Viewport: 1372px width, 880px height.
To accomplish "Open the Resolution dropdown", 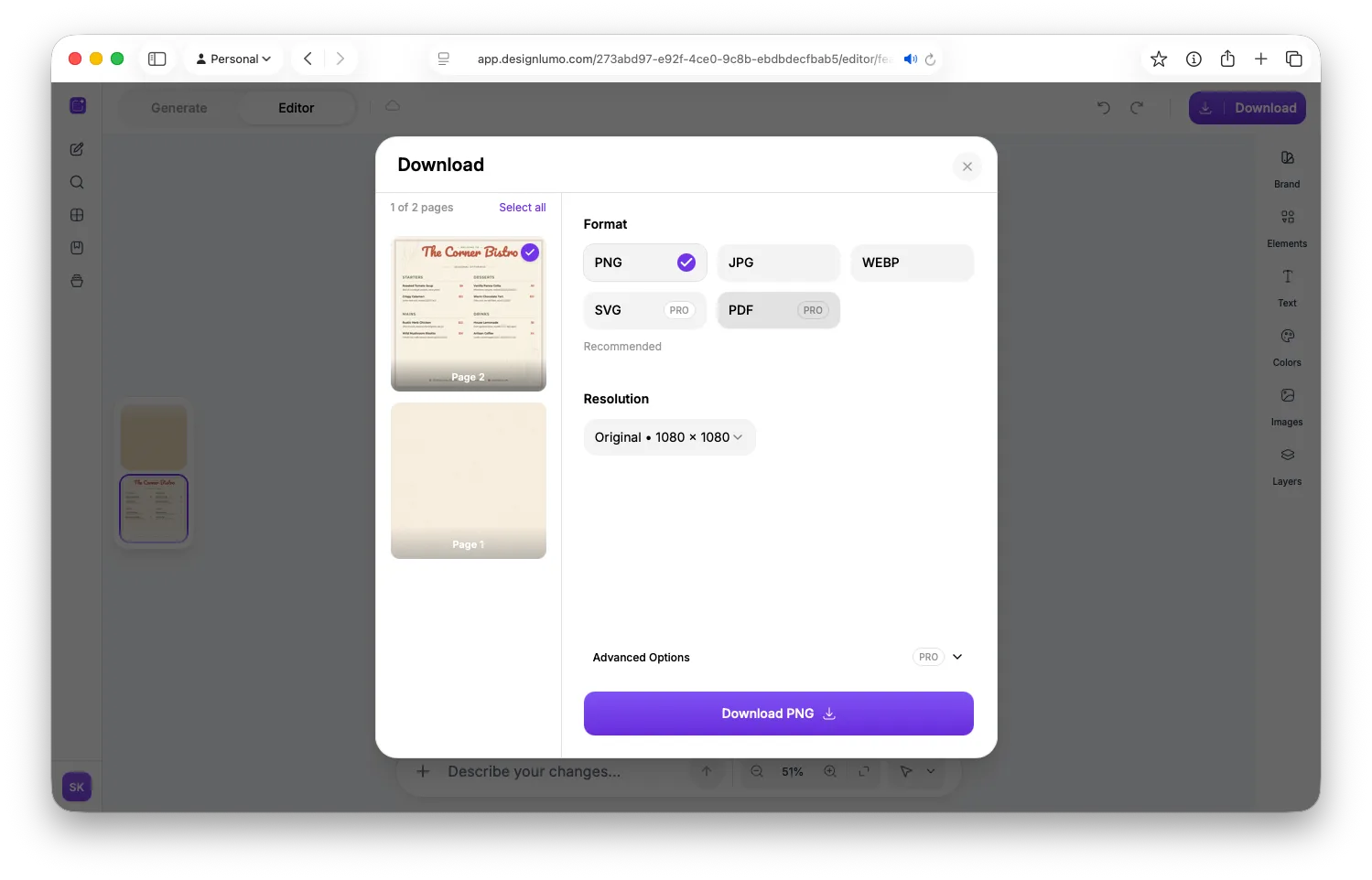I will (x=669, y=437).
